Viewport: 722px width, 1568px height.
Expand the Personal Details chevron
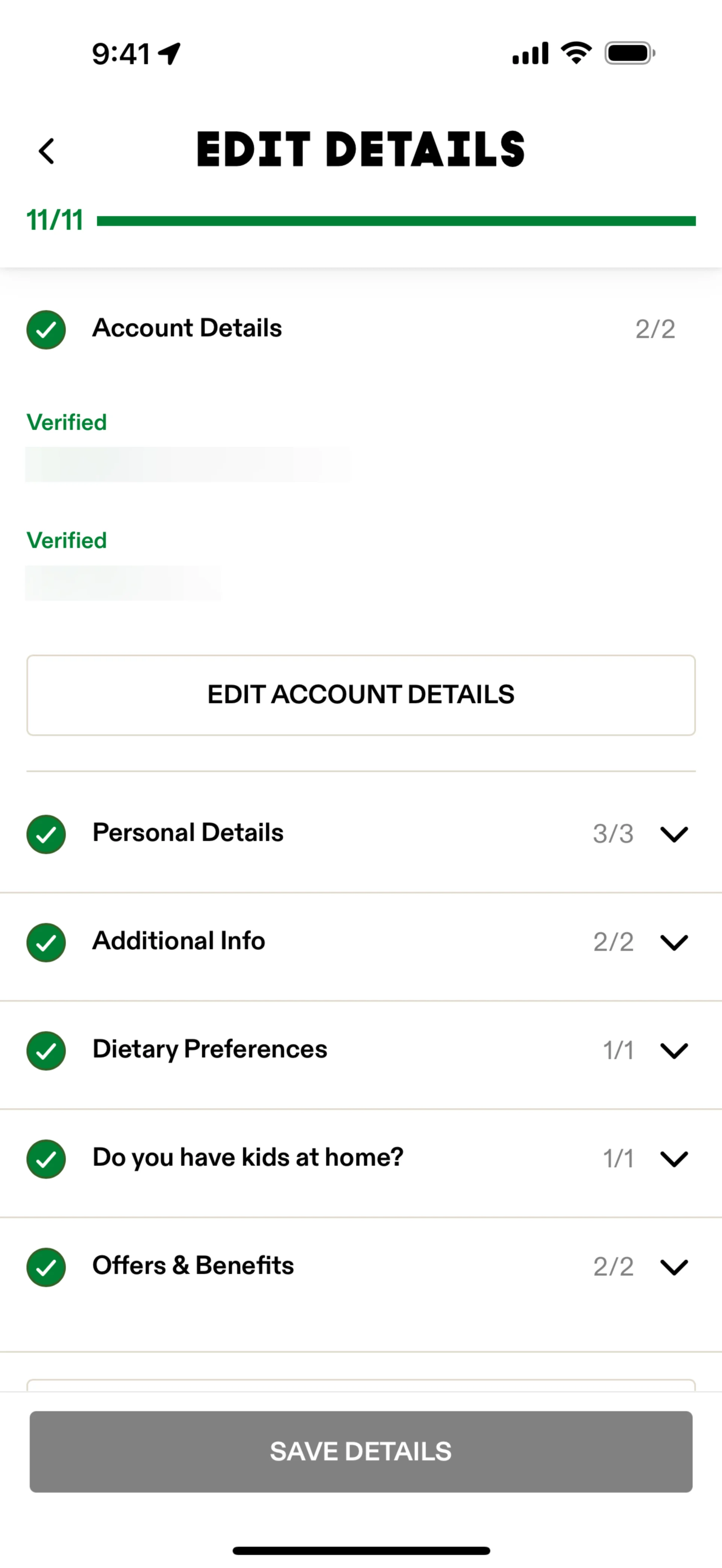[x=674, y=834]
